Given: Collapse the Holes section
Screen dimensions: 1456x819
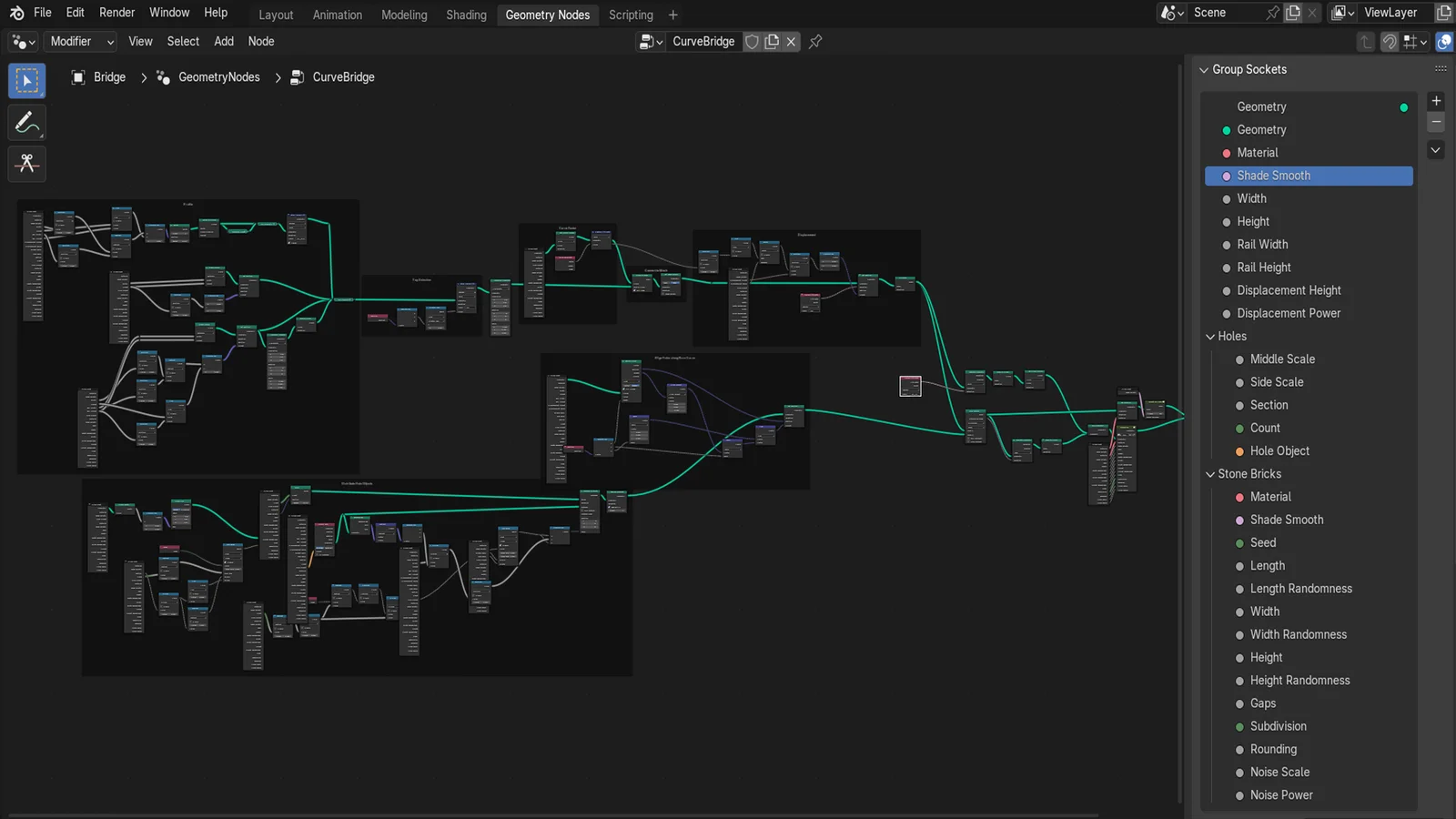Looking at the screenshot, I should pyautogui.click(x=1210, y=336).
